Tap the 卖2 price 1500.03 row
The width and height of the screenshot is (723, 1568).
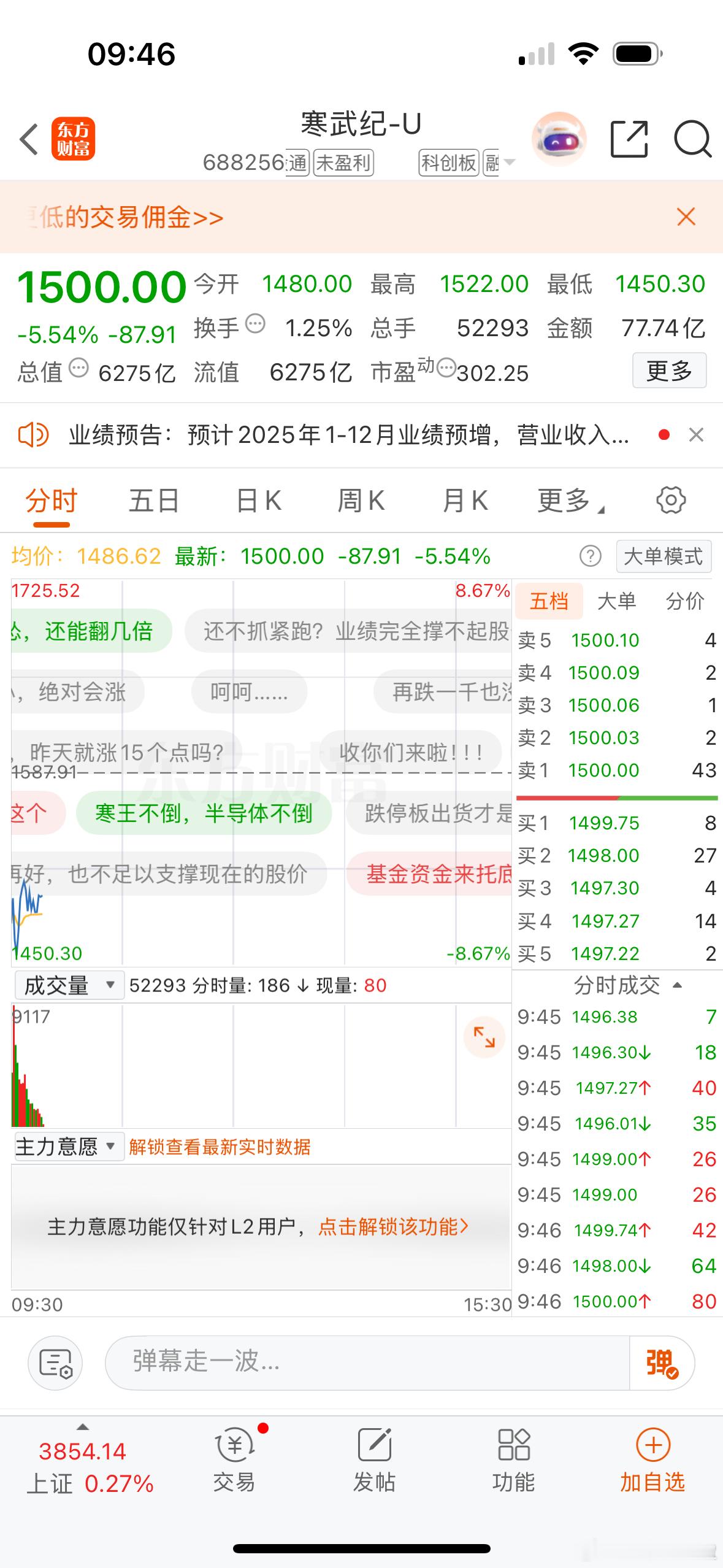617,737
